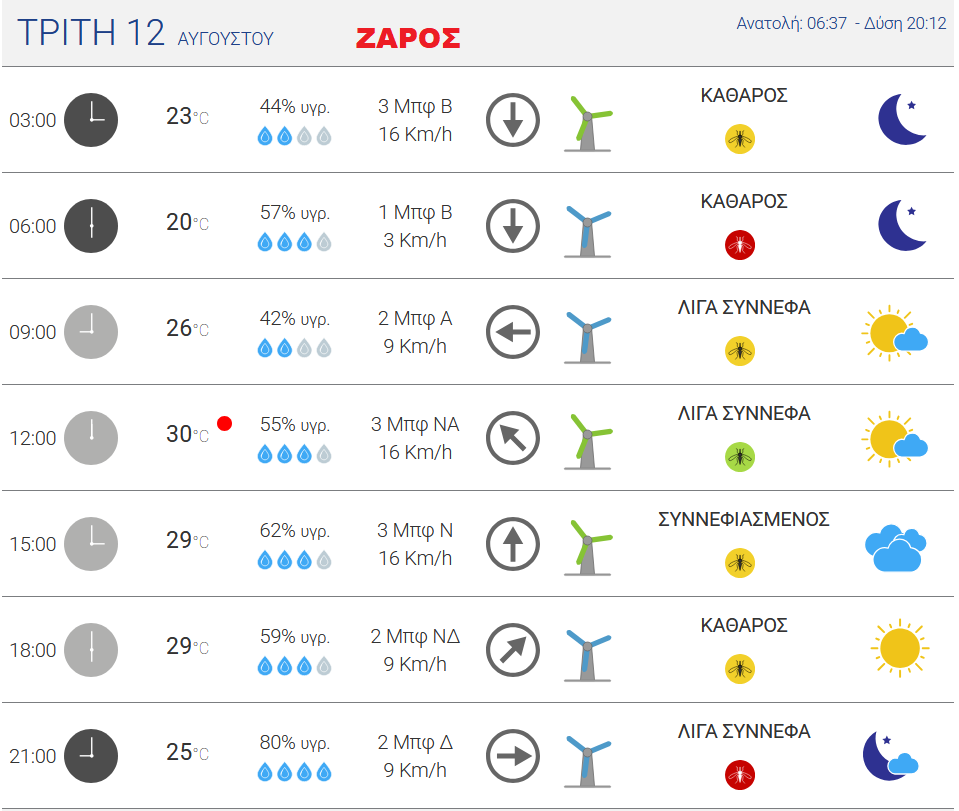The width and height of the screenshot is (959, 811).
Task: Click the red mosquito badge at 06:00
Action: [739, 245]
